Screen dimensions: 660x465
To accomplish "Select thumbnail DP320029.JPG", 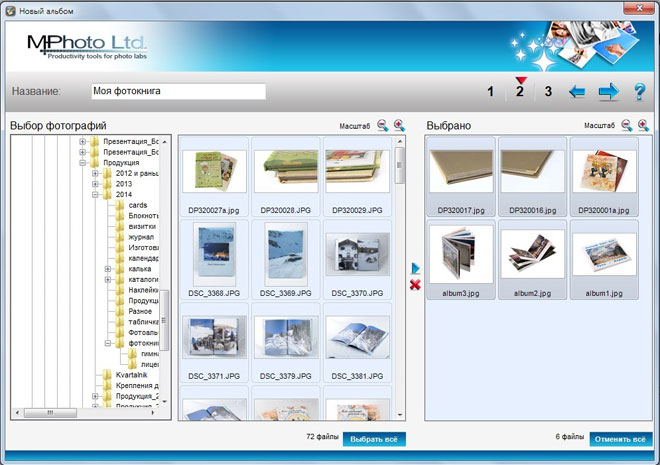I will (x=357, y=177).
